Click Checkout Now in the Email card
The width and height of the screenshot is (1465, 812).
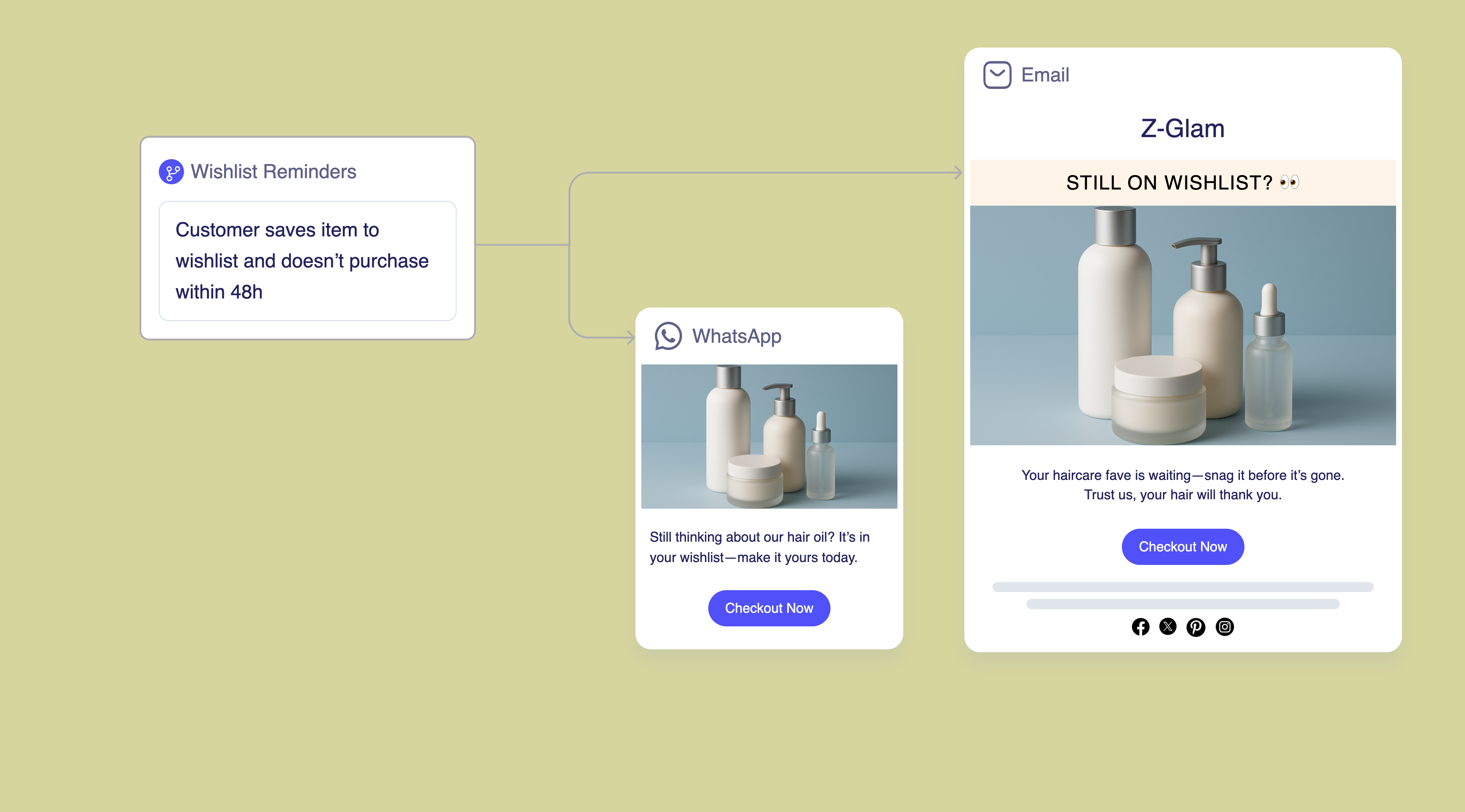tap(1183, 547)
